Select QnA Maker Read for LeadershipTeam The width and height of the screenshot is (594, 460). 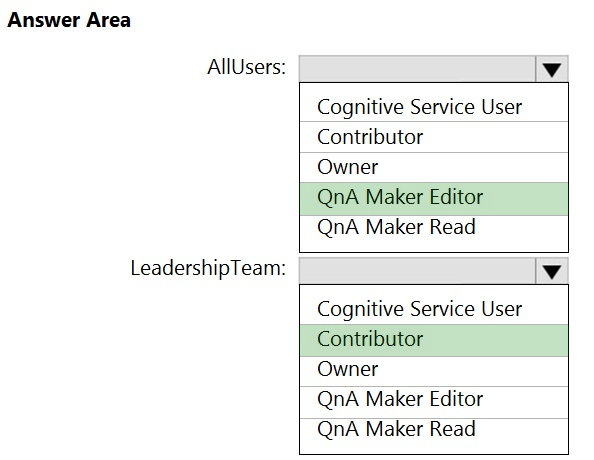pos(434,430)
